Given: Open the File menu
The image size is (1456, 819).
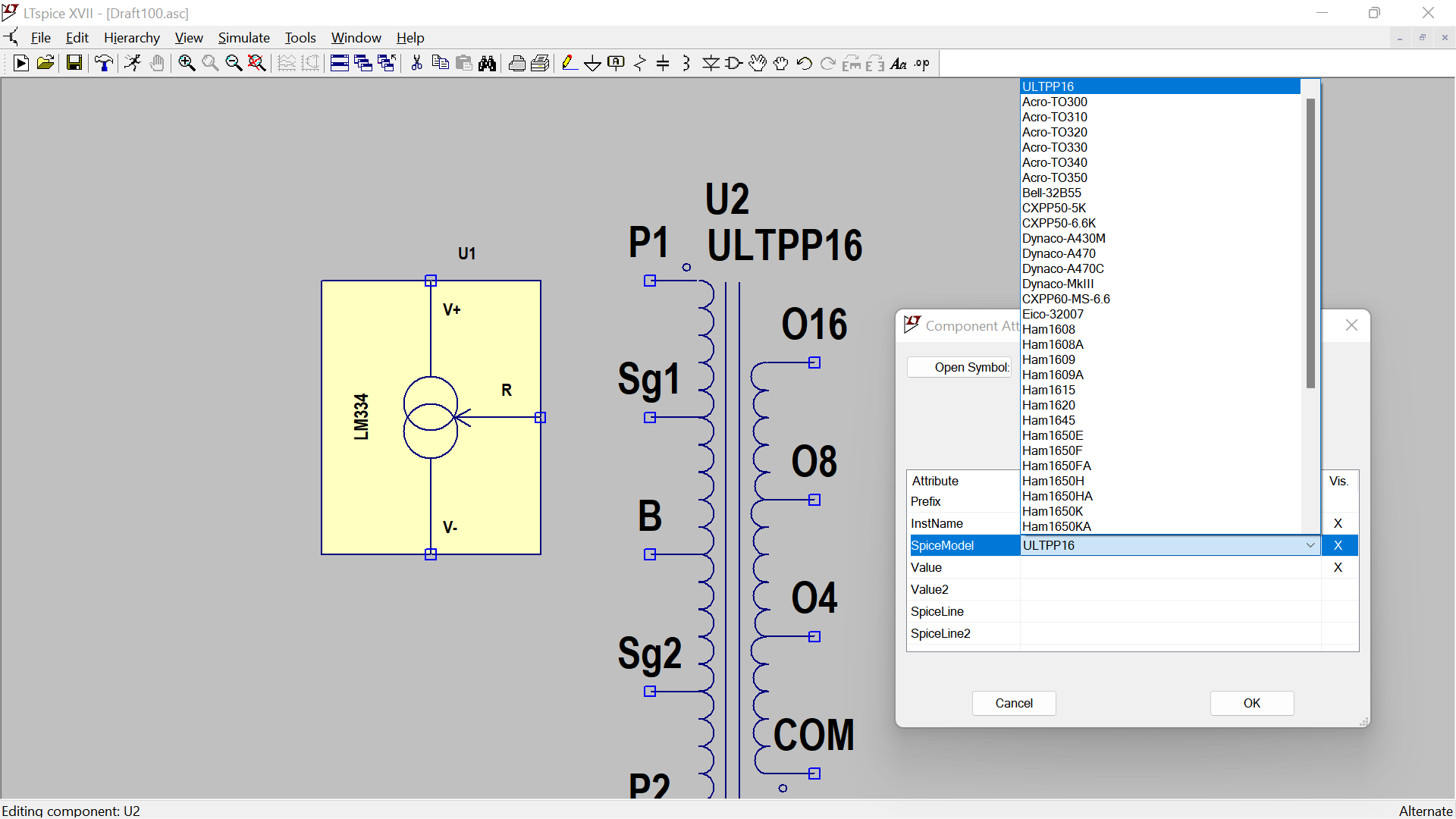Looking at the screenshot, I should coord(40,38).
